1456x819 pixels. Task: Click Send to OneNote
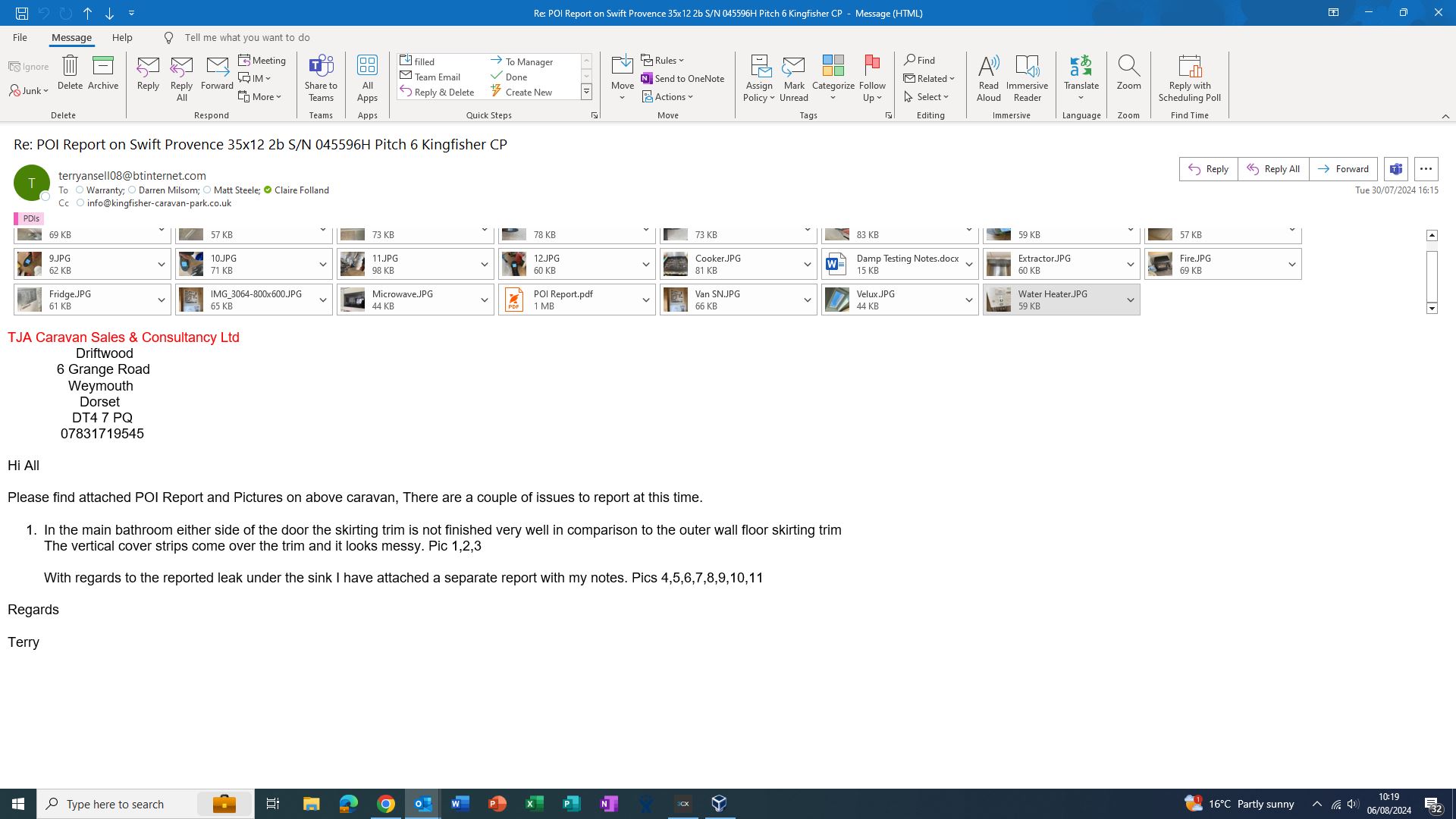[682, 78]
